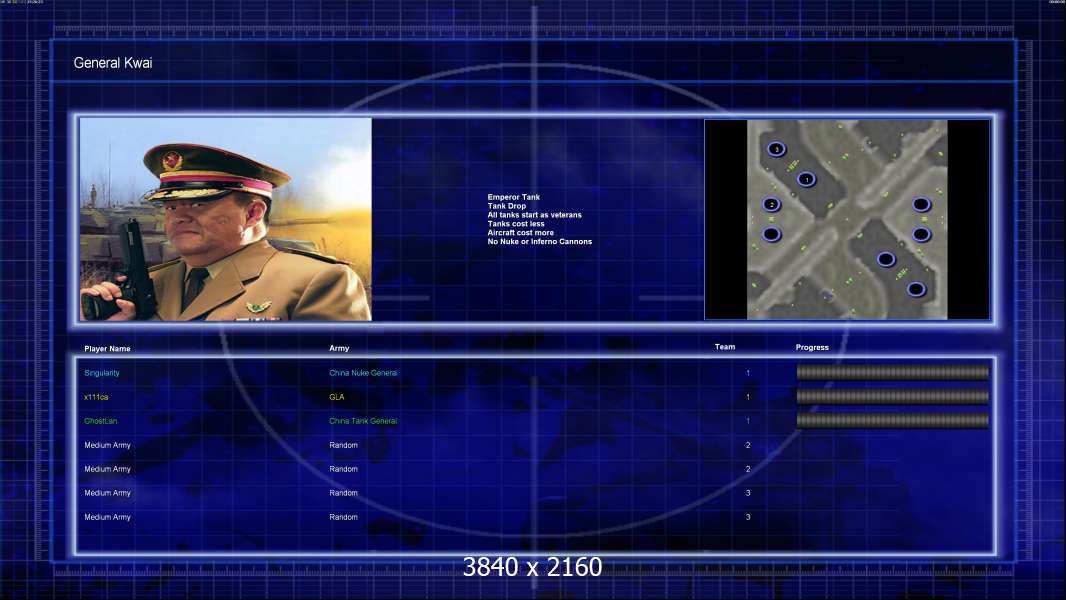Click the 'Team' column header
Viewport: 1066px width, 600px height.
[x=725, y=347]
